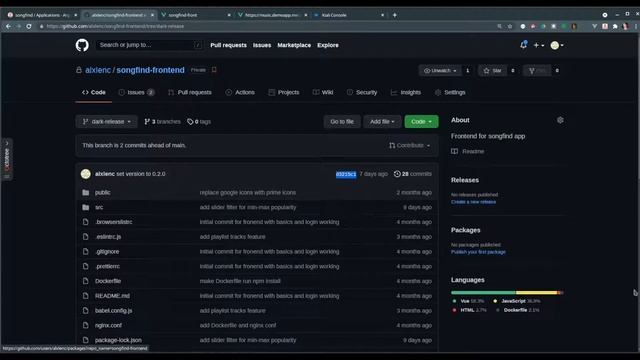Switch to the Settings tab
The width and height of the screenshot is (640, 360).
(x=450, y=92)
